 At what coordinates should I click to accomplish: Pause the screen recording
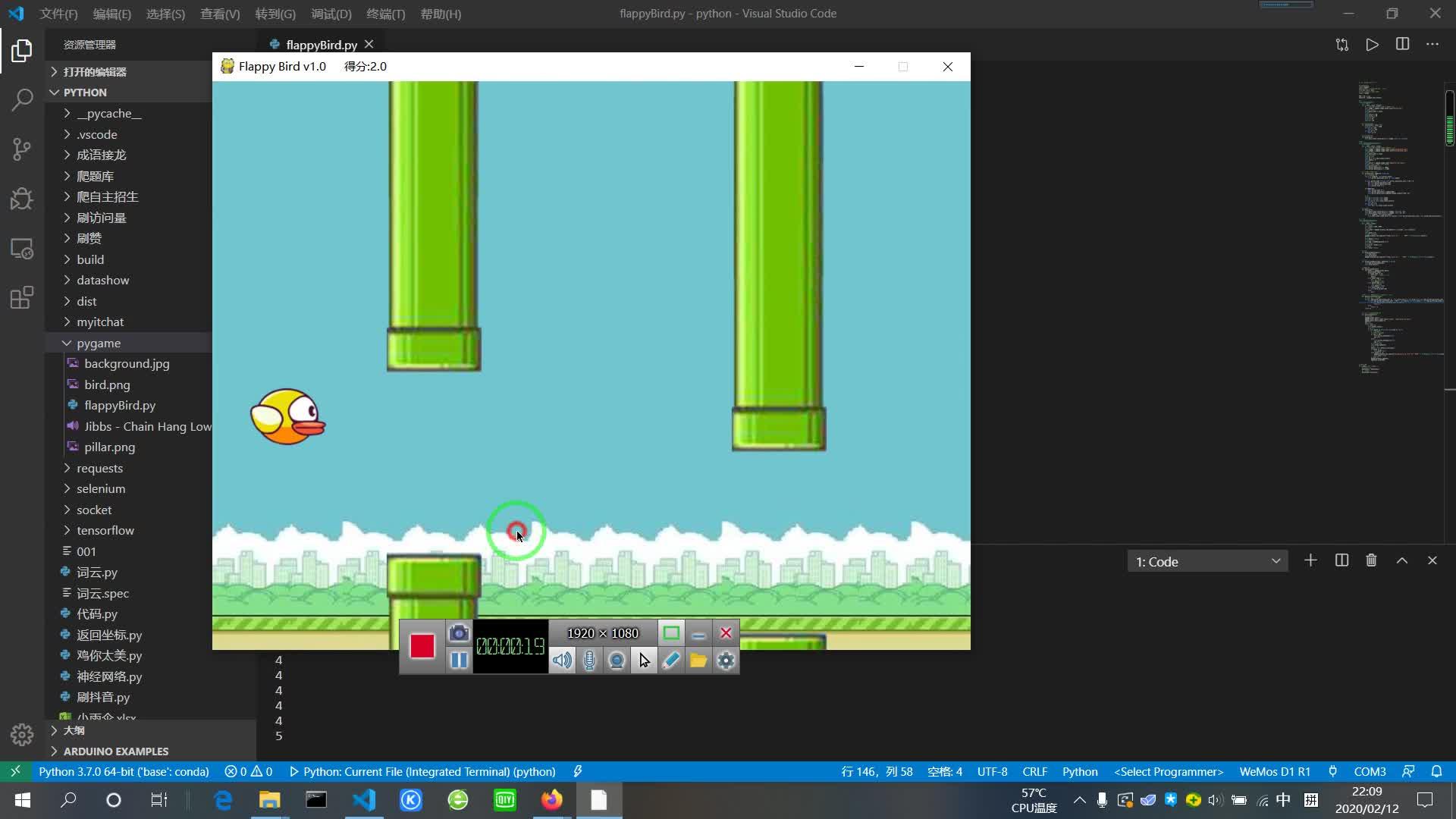point(459,660)
